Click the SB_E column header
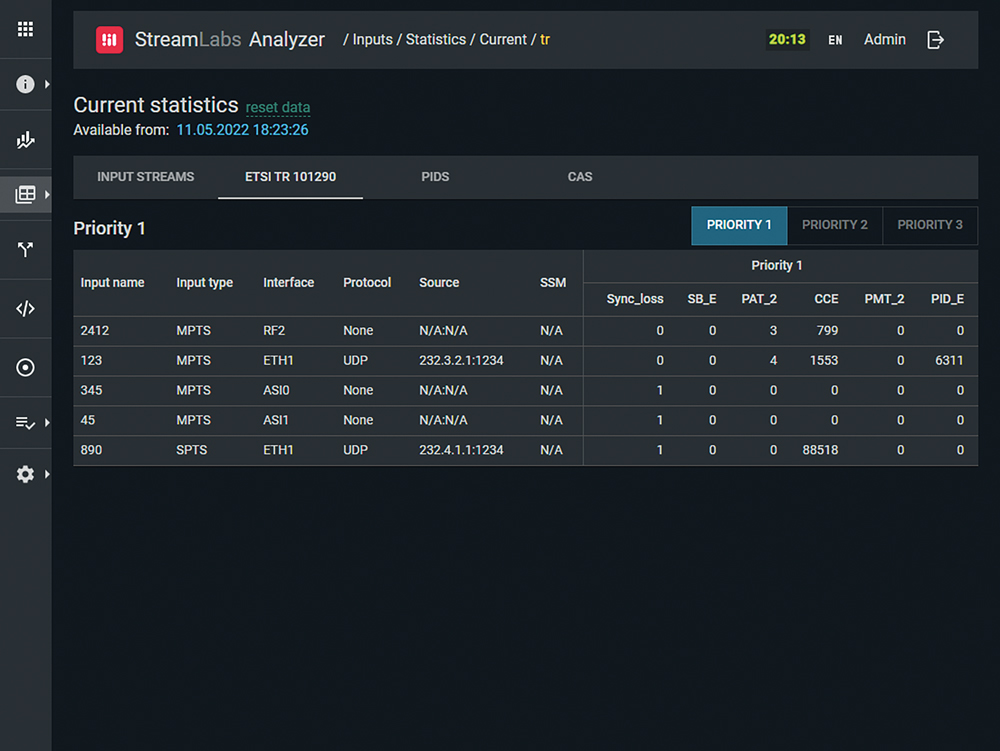This screenshot has width=1000, height=751. click(702, 299)
